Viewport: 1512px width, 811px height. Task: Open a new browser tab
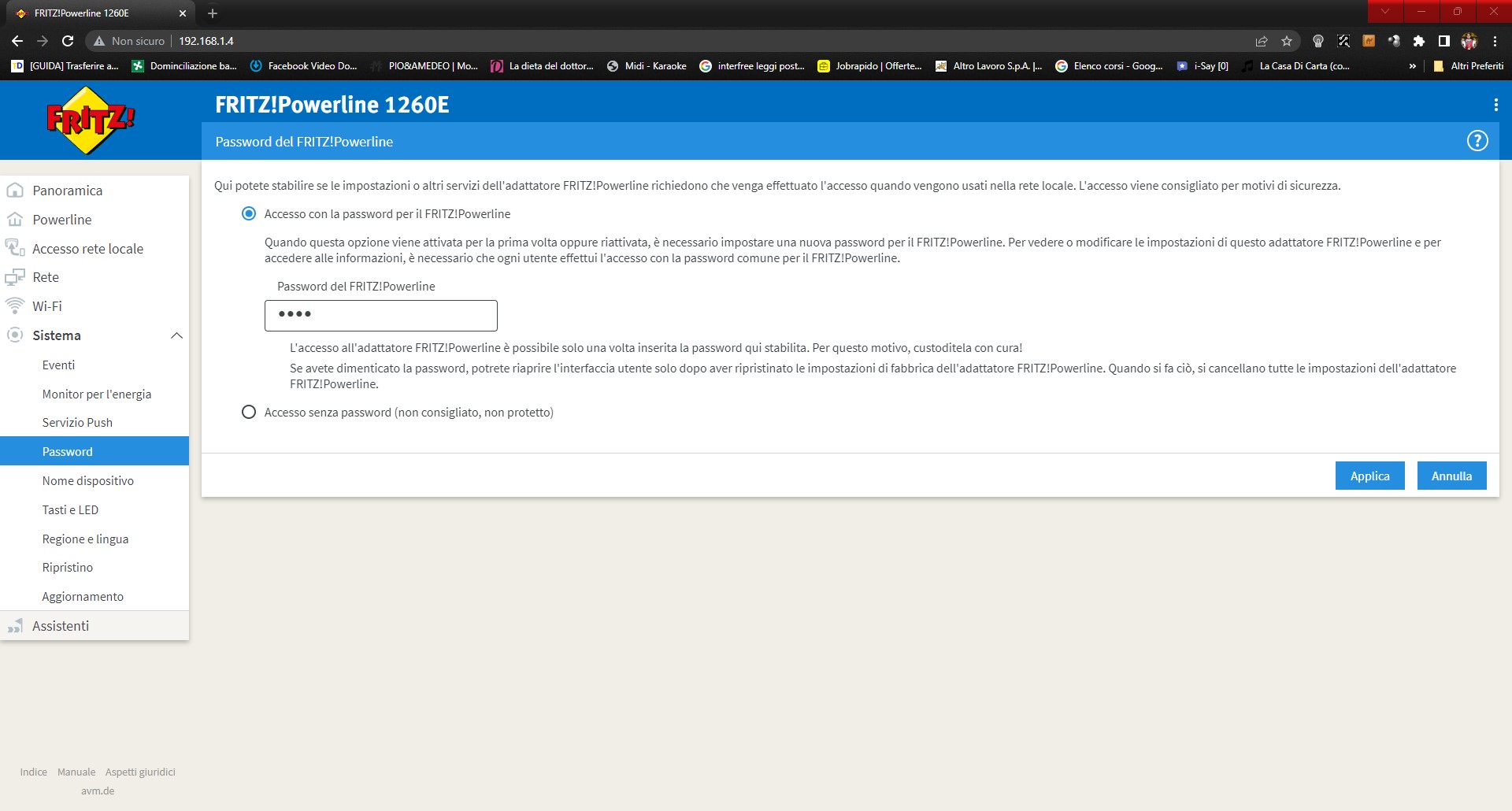[x=213, y=13]
